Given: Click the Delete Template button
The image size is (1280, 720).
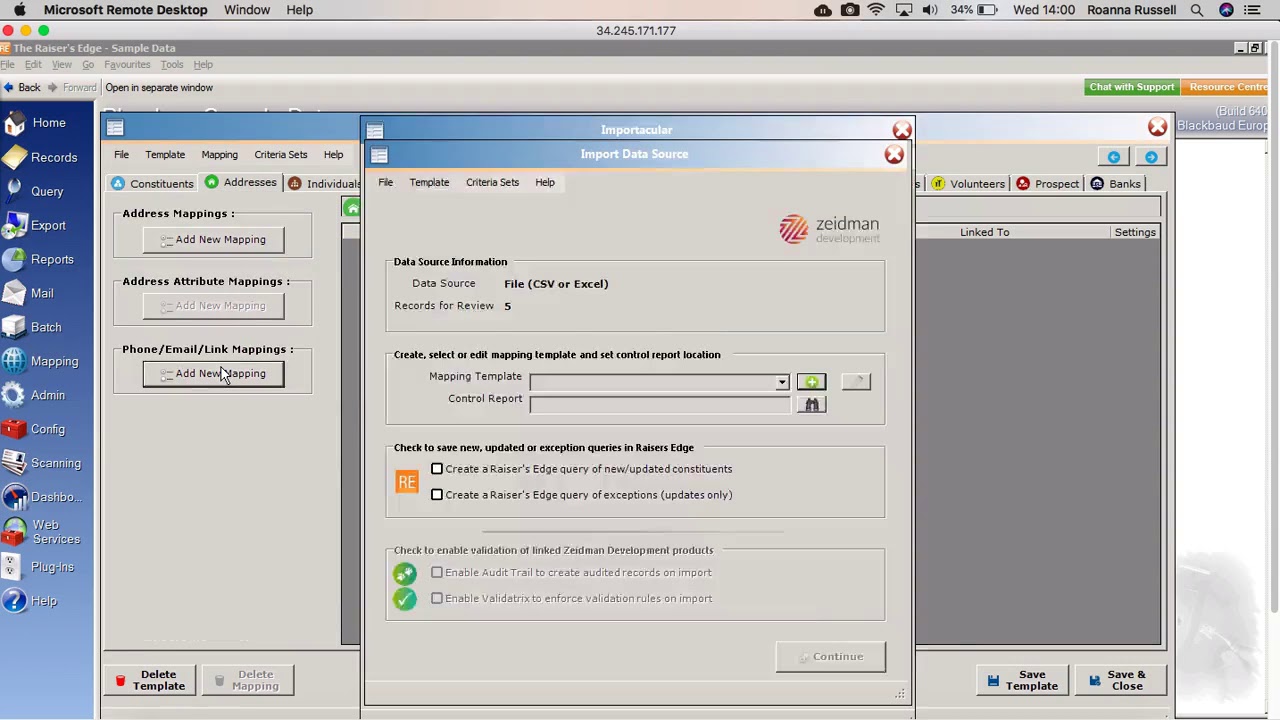Looking at the screenshot, I should coord(151,681).
